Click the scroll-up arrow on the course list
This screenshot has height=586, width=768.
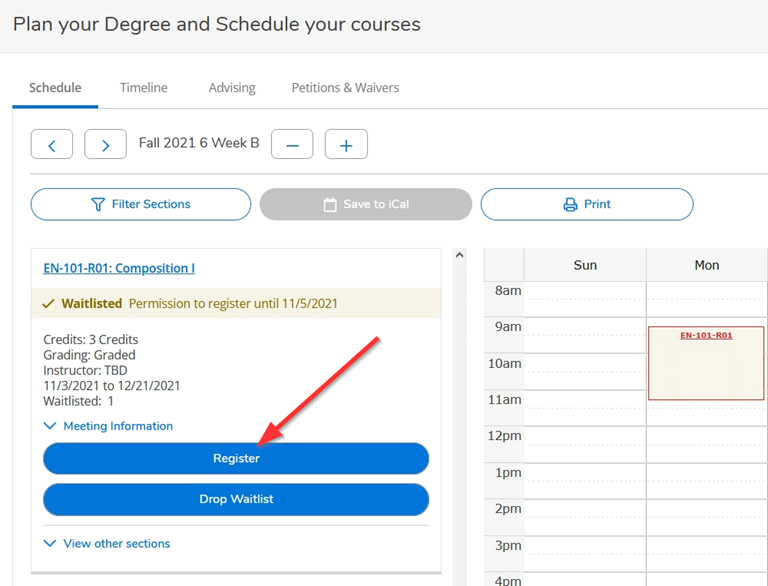coord(459,255)
